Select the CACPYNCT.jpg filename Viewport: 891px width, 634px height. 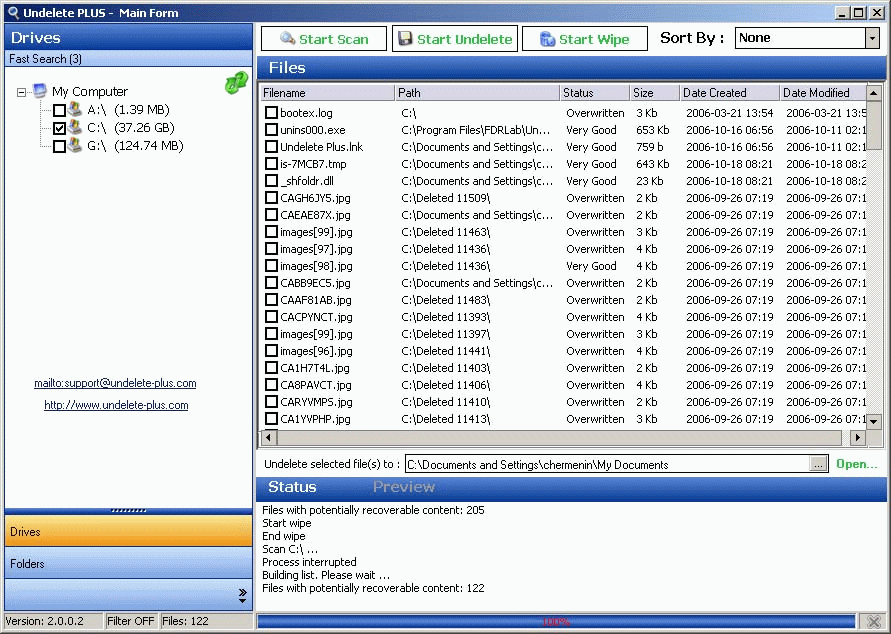pos(317,317)
